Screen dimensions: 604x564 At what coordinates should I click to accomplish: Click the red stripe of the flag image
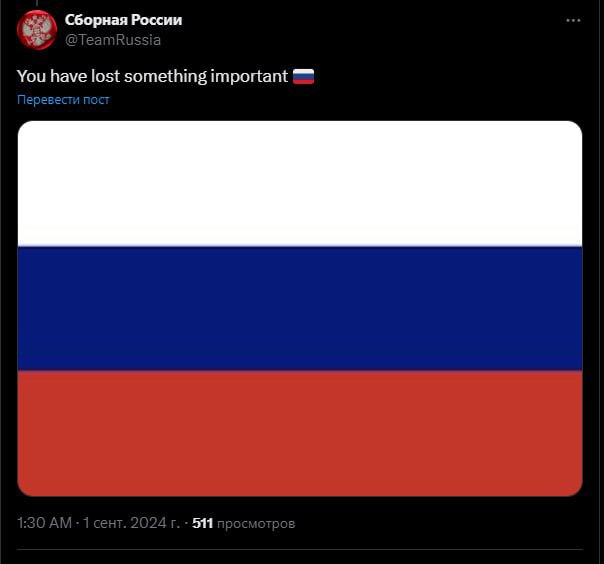pyautogui.click(x=300, y=432)
